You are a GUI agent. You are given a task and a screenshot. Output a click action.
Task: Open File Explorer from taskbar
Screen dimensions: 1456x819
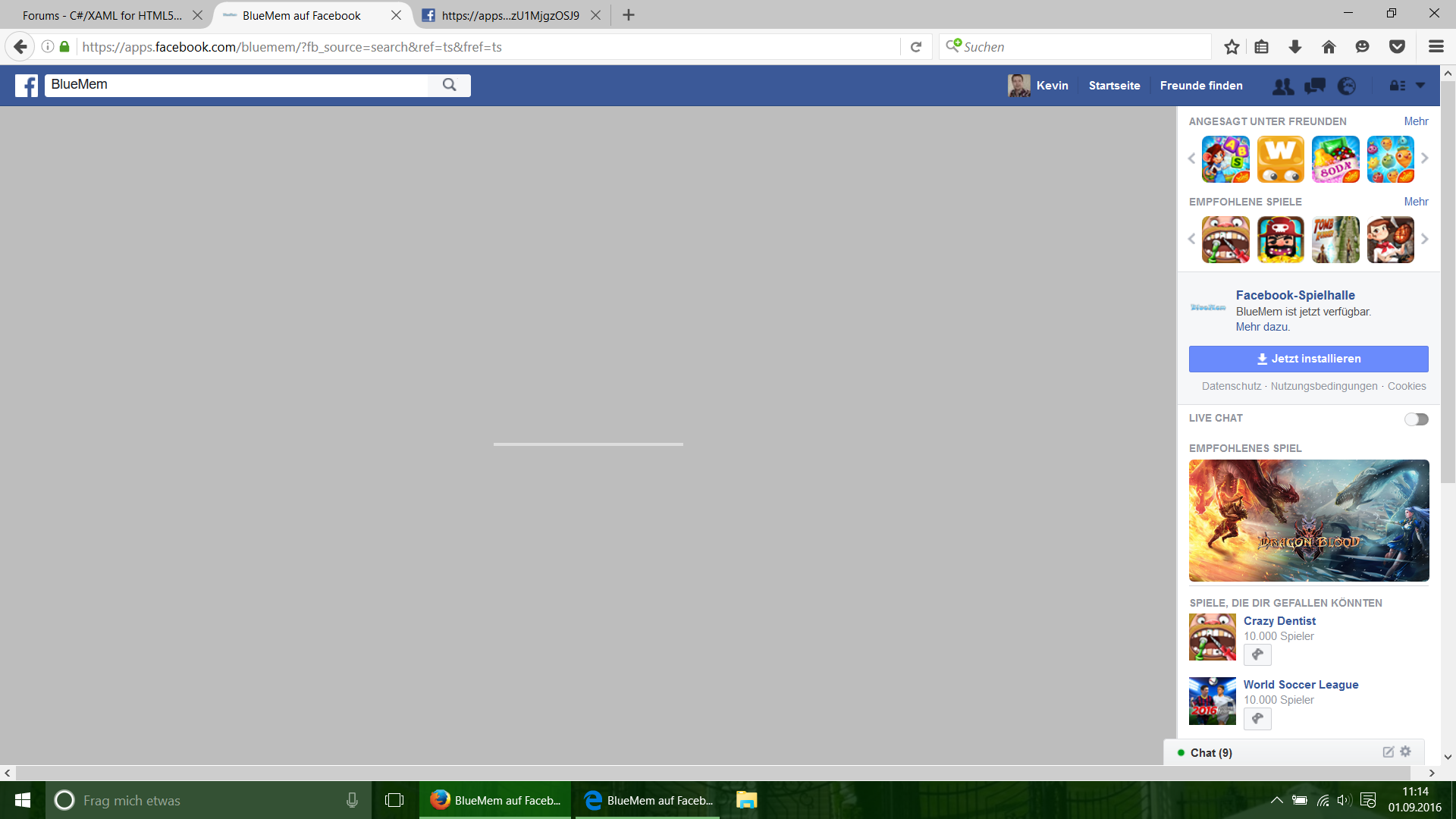[747, 800]
